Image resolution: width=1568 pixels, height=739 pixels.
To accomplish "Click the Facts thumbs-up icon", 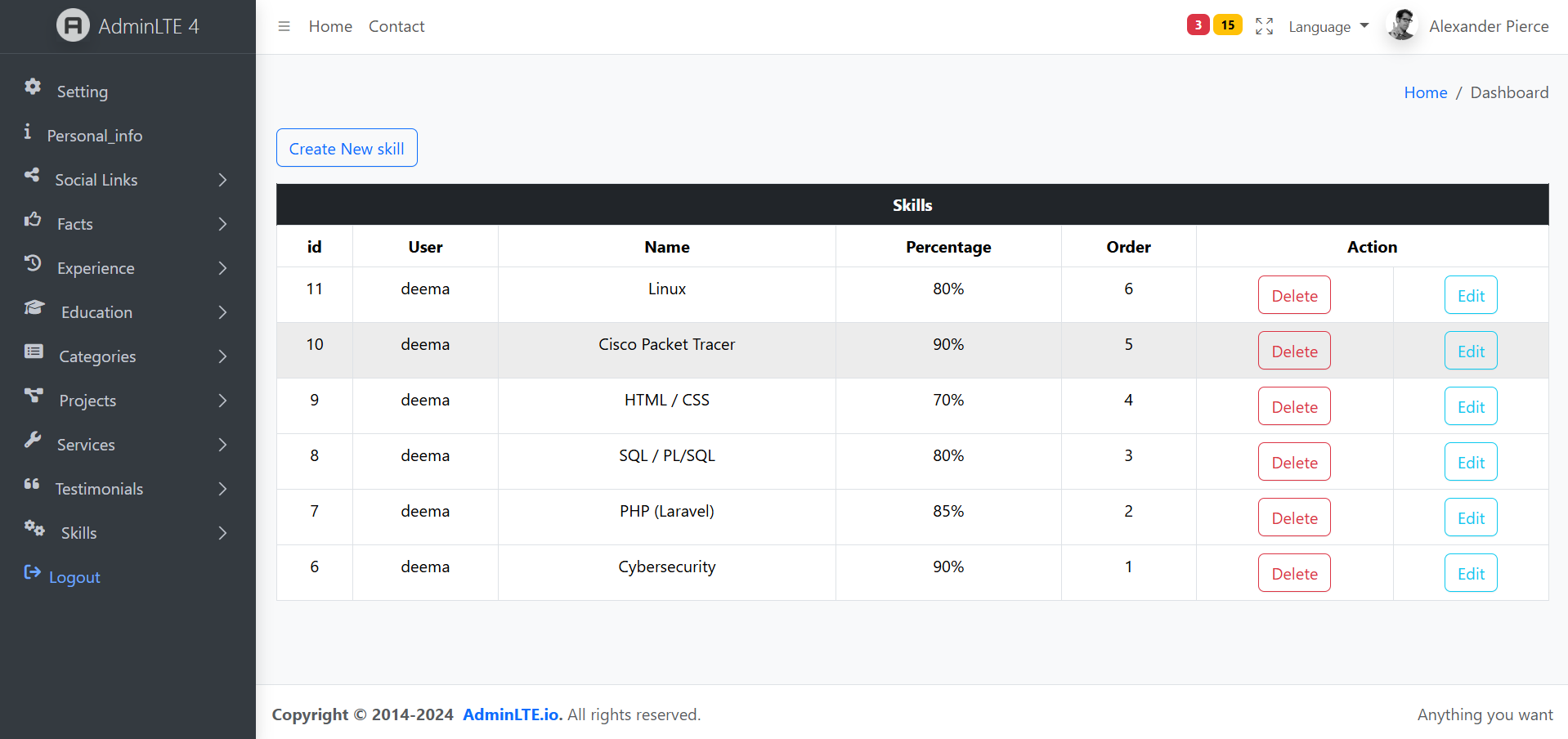I will (33, 218).
